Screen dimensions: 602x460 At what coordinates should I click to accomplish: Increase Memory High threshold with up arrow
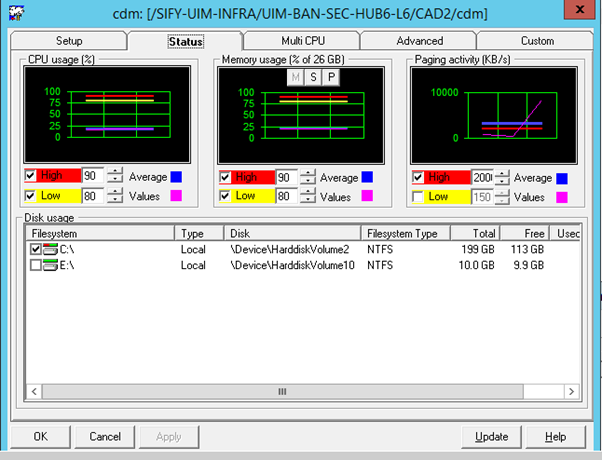pyautogui.click(x=308, y=173)
